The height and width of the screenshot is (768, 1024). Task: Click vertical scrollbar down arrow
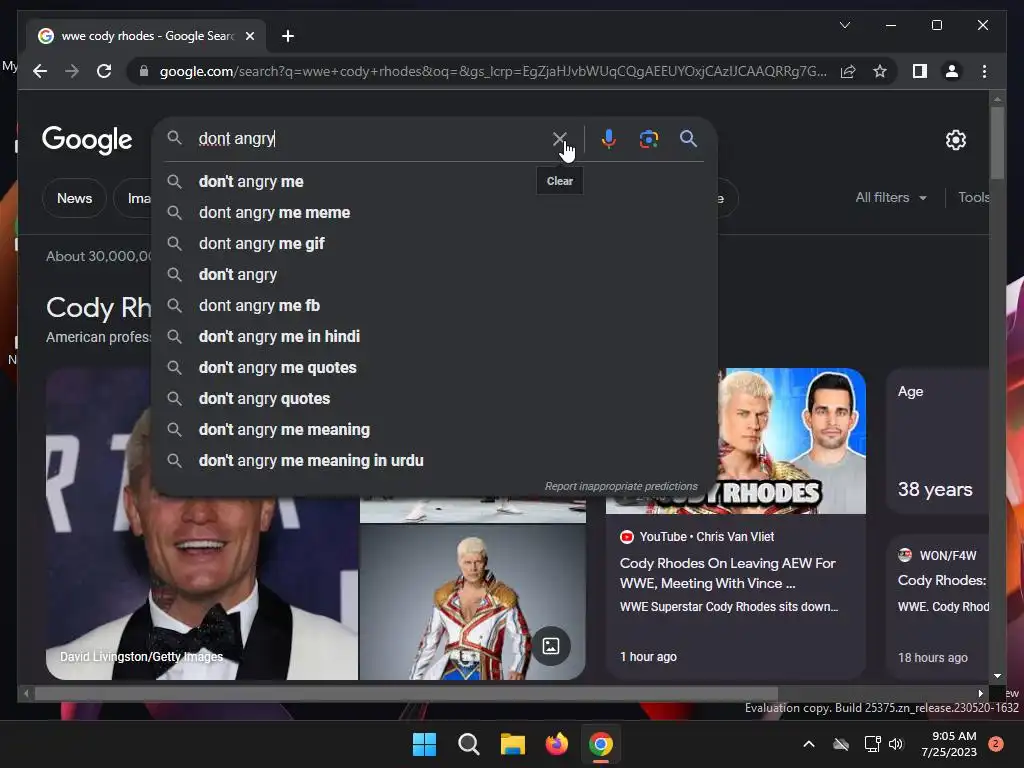coord(997,676)
